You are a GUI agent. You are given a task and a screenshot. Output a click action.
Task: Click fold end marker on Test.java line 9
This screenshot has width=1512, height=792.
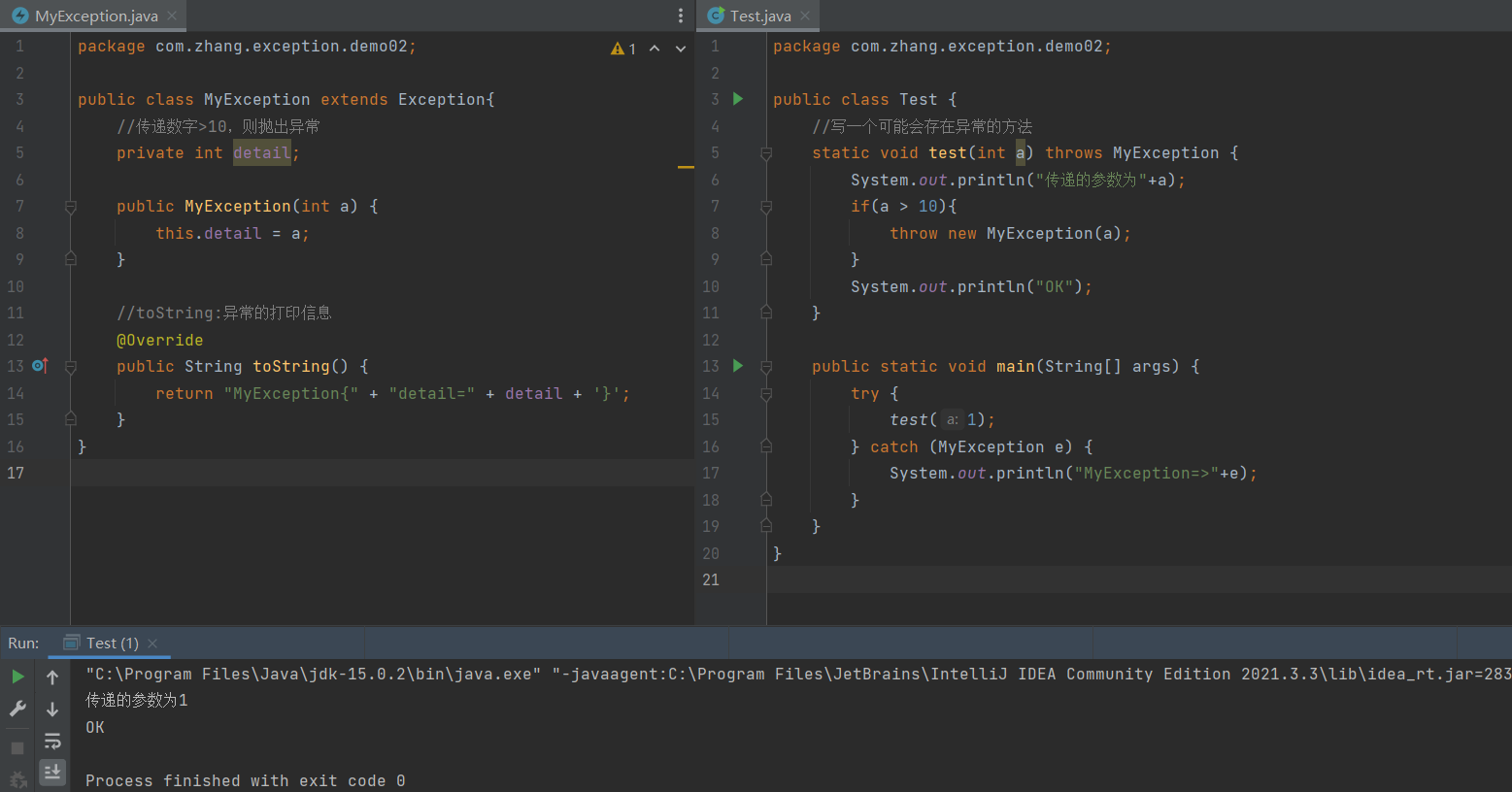[766, 259]
